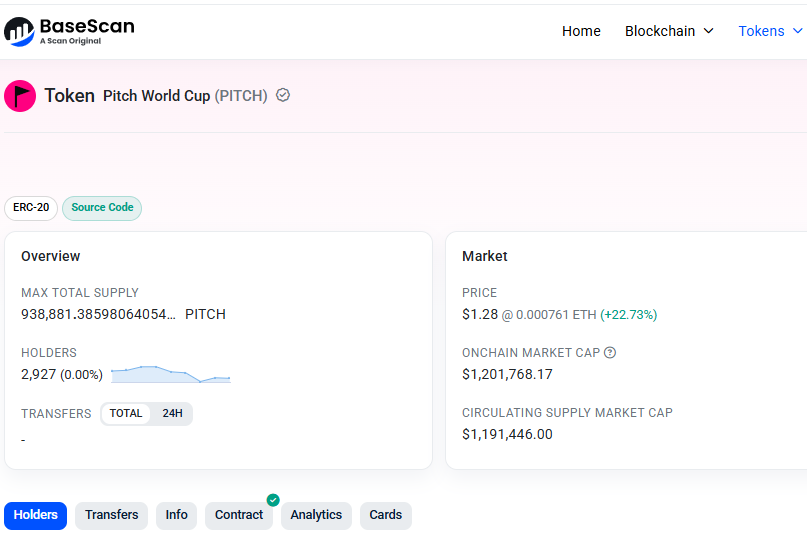This screenshot has width=807, height=536.
Task: Click the Overview card heading
Action: [x=50, y=256]
